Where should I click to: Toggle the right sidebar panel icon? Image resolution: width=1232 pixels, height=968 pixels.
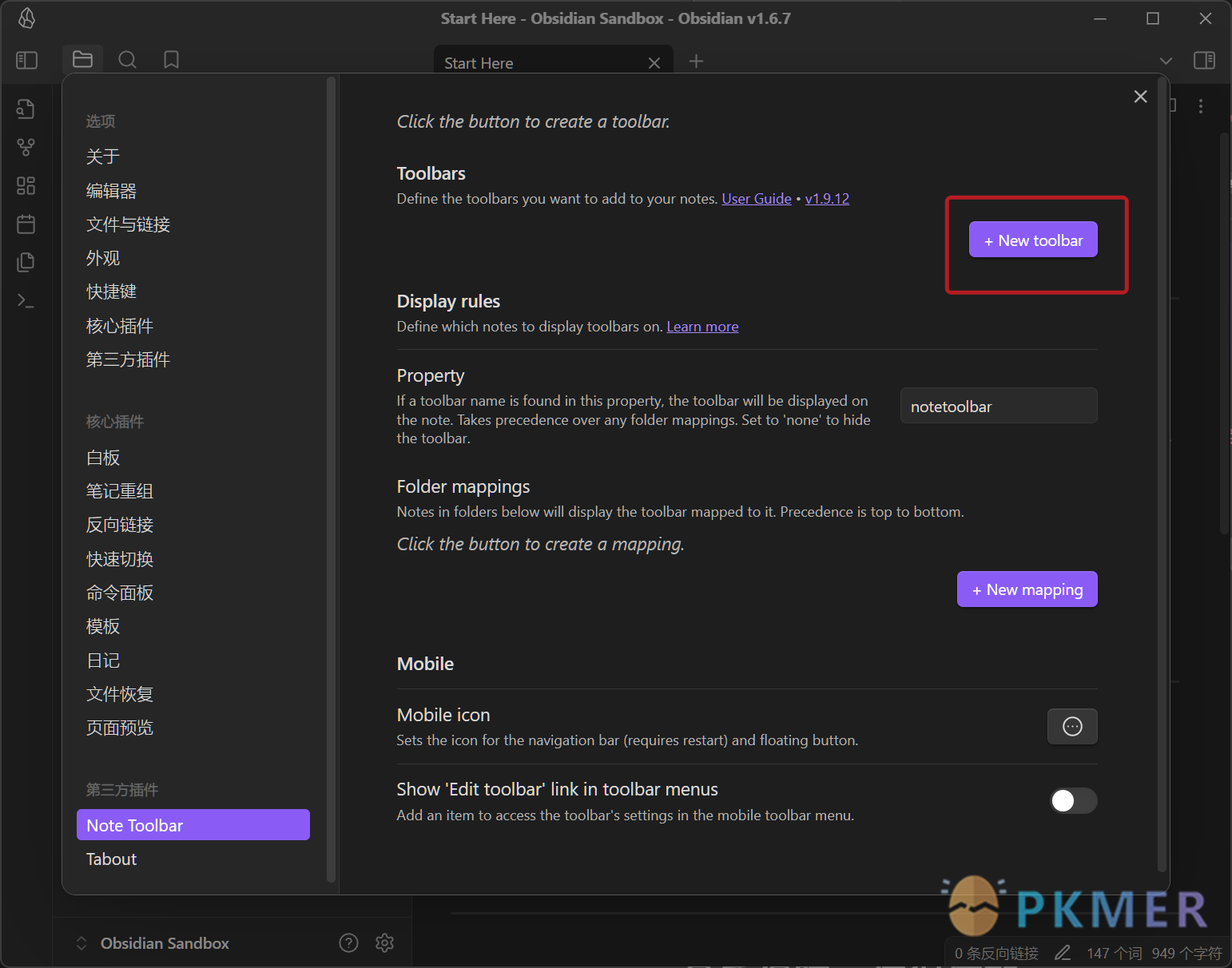1204,61
